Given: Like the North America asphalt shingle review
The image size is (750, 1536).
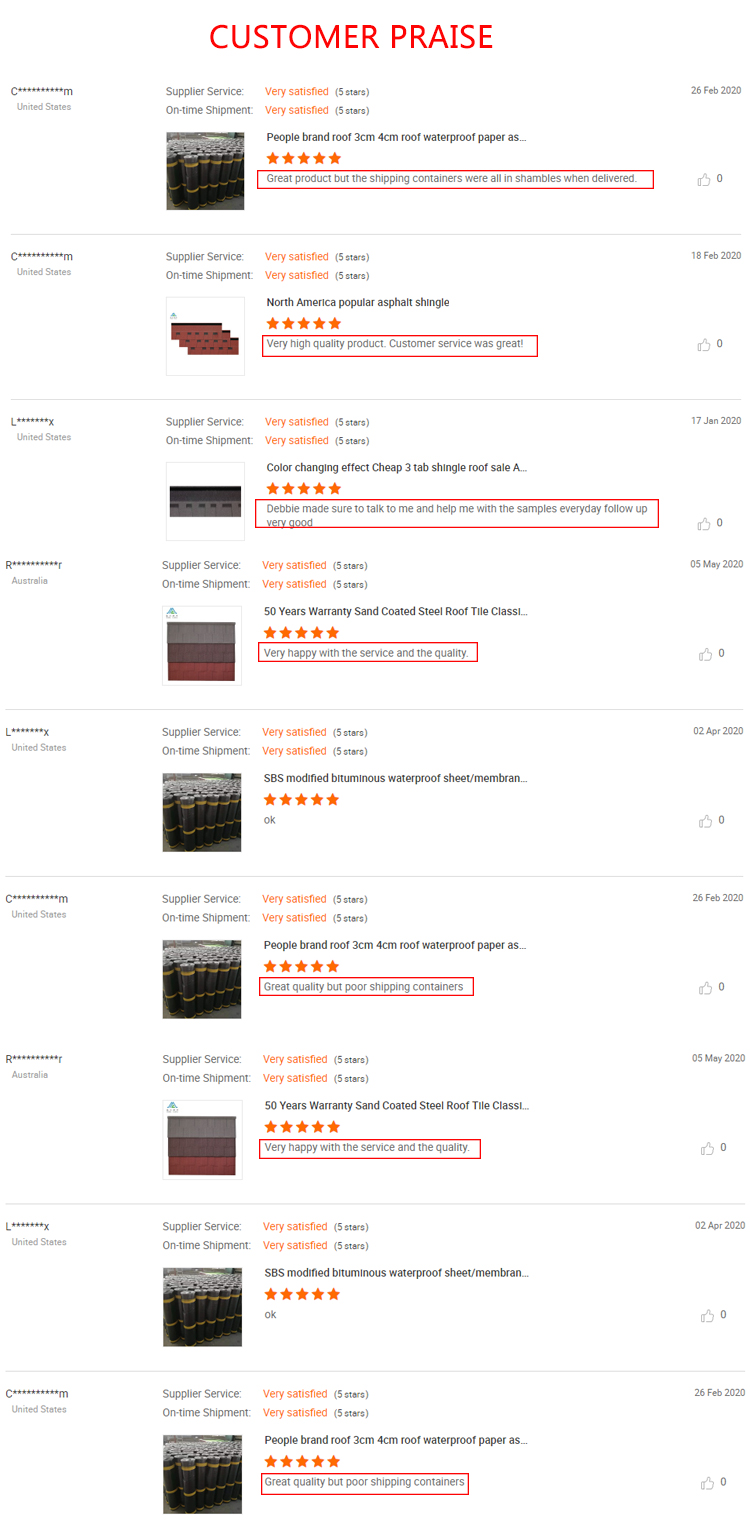Looking at the screenshot, I should 704,344.
